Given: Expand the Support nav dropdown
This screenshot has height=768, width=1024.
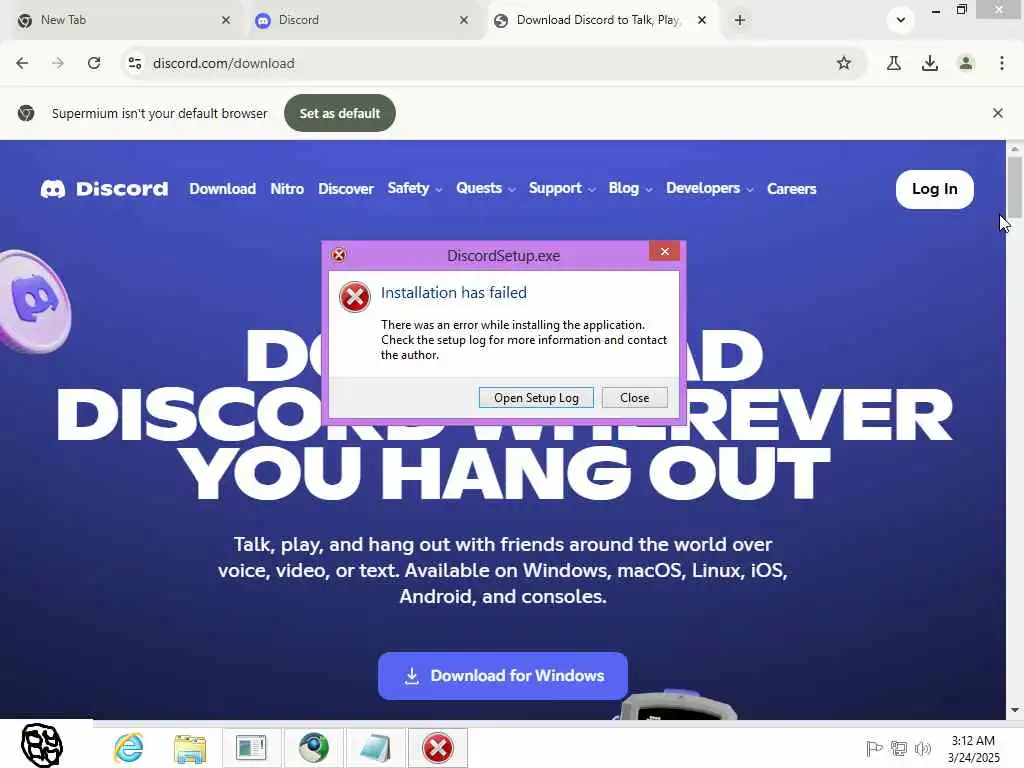Looking at the screenshot, I should (562, 189).
